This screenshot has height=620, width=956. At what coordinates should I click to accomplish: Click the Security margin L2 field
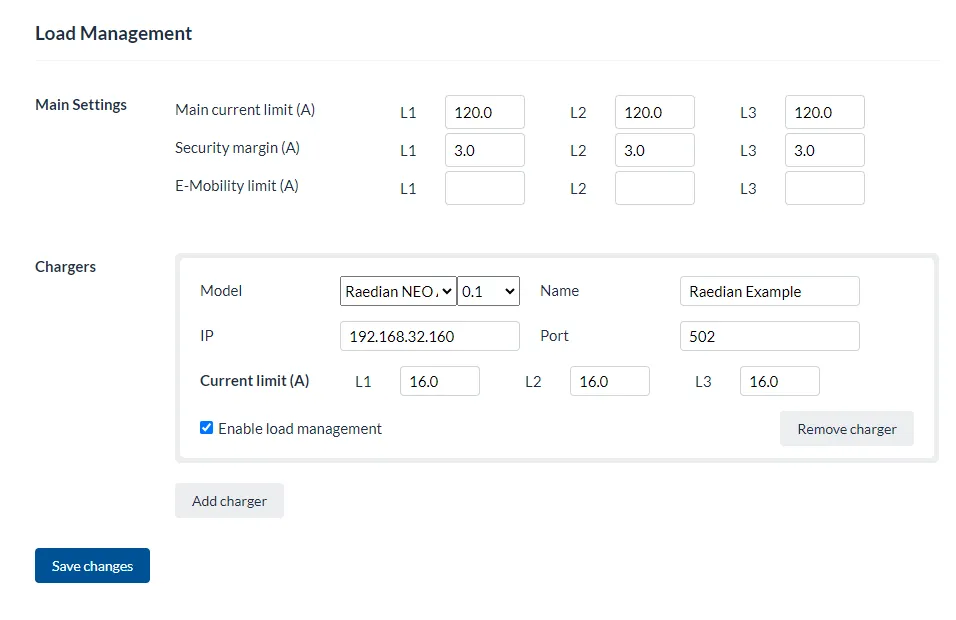coord(655,150)
